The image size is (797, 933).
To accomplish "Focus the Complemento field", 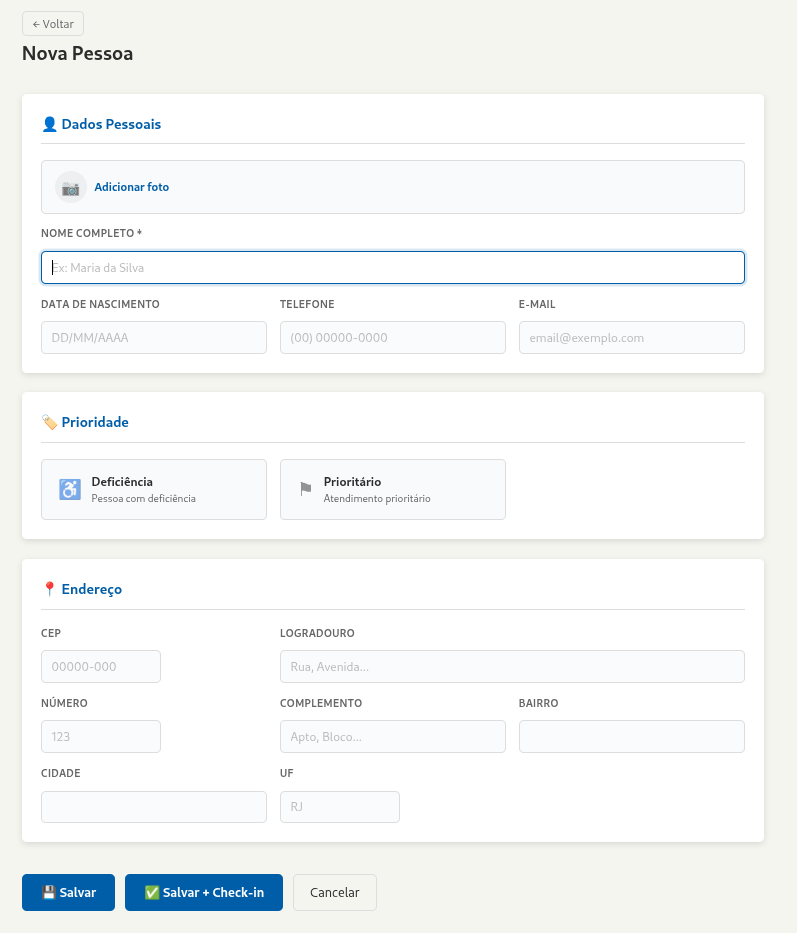I will click(393, 736).
